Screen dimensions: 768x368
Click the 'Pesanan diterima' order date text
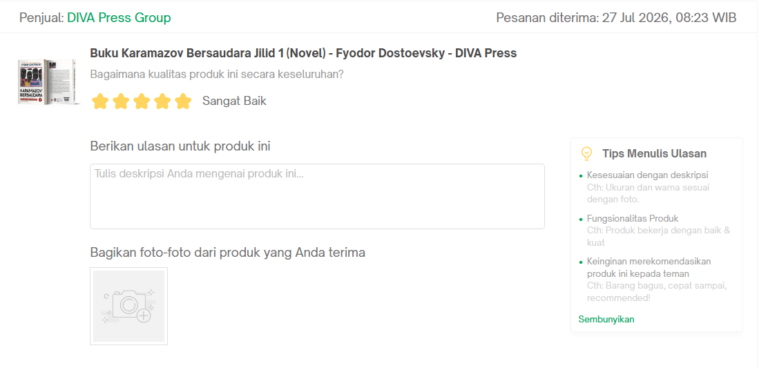coord(616,18)
